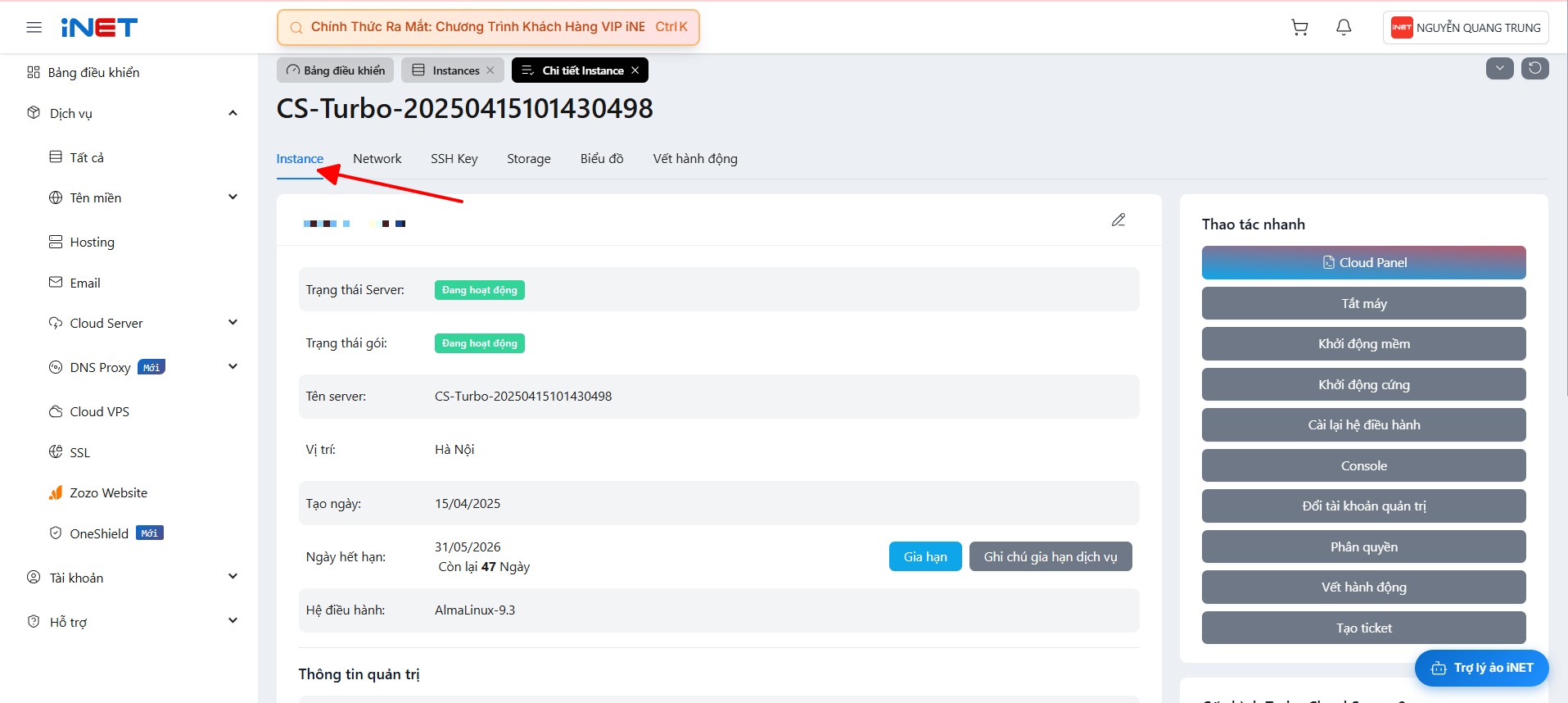
Task: Click the Cài lại hệ điều hành button
Action: [1364, 425]
